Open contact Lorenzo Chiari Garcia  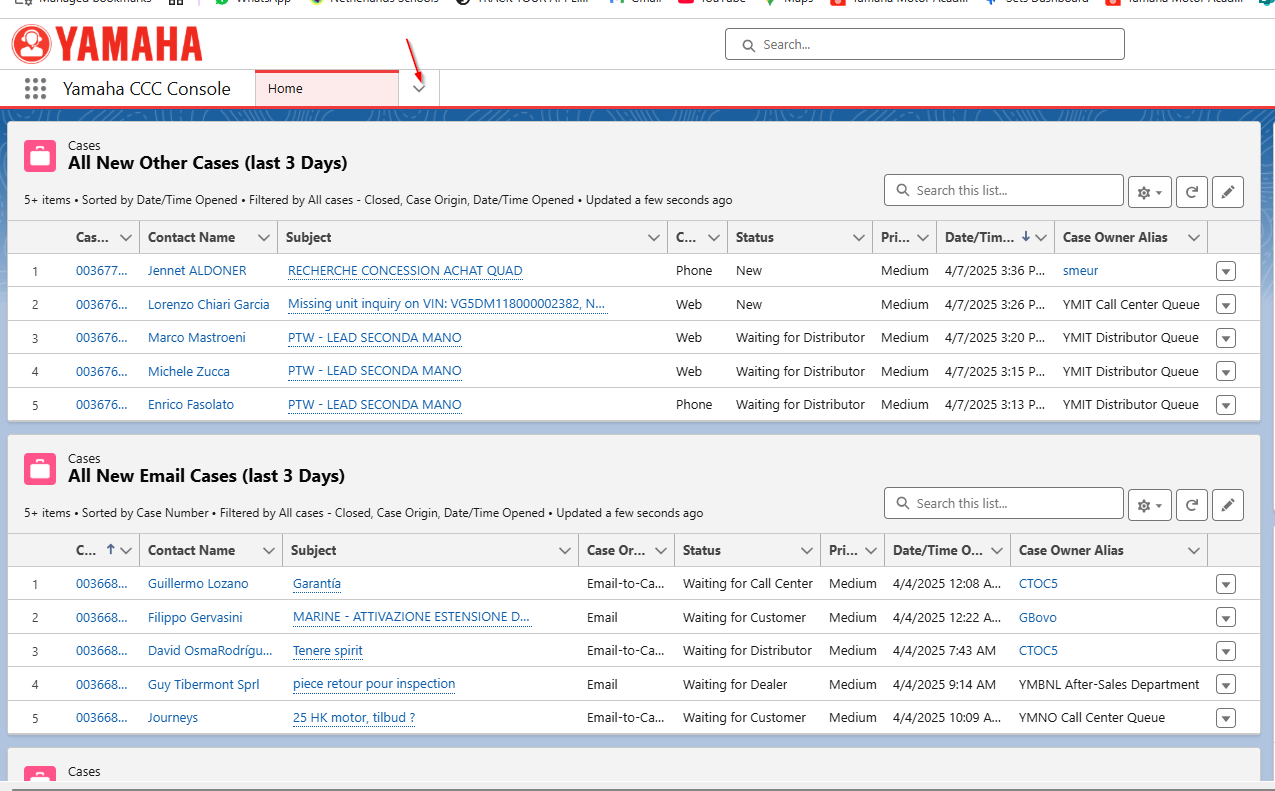(209, 304)
